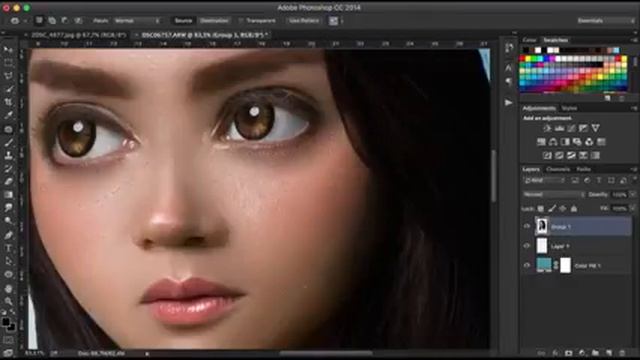Screen dimensions: 640x360
Task: Open the Essentials workspace dropdown
Action: [606, 20]
